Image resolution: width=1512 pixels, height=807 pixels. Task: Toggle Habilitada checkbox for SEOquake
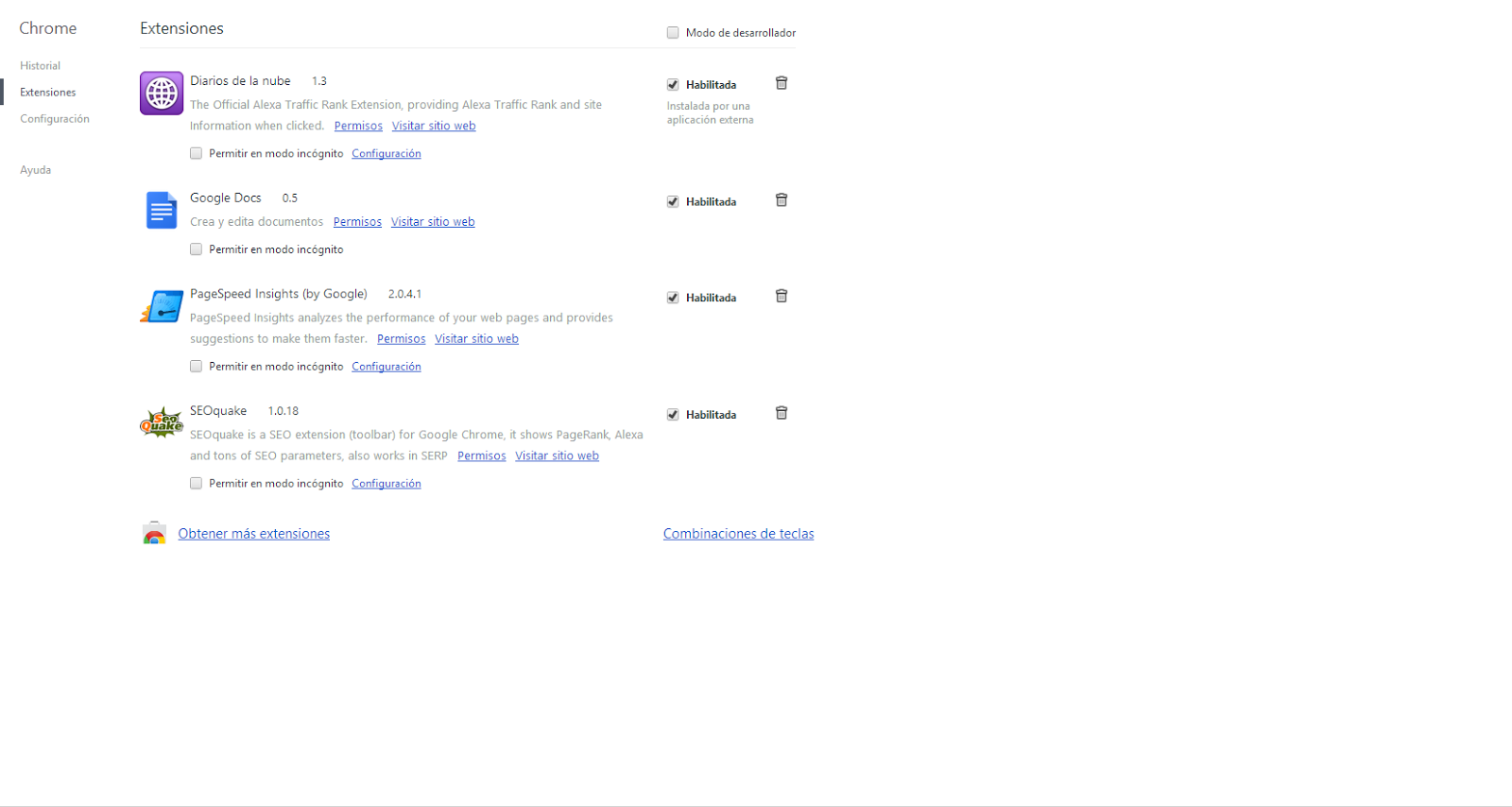point(673,414)
